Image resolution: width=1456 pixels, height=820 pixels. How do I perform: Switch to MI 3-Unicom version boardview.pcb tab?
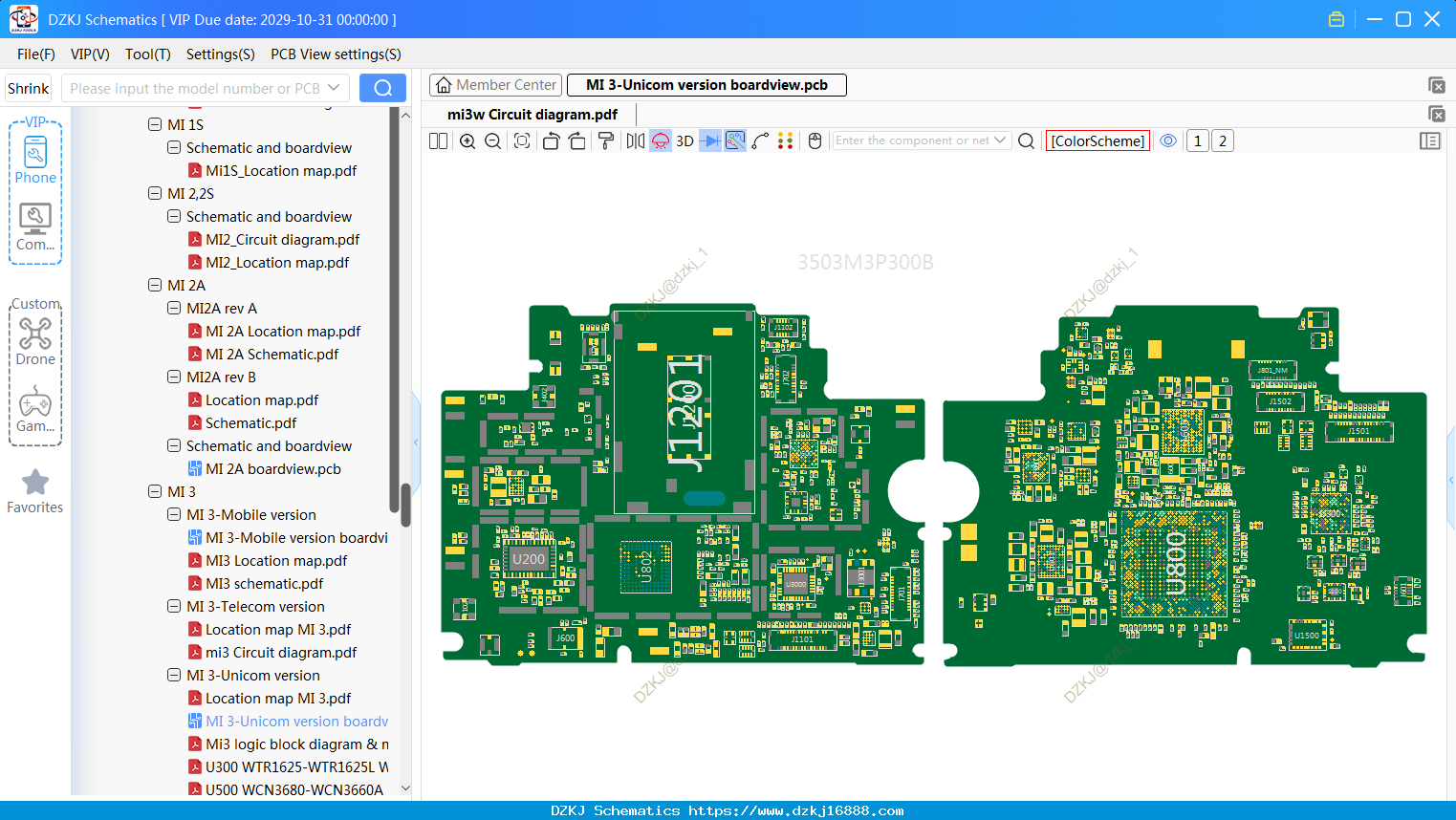706,85
